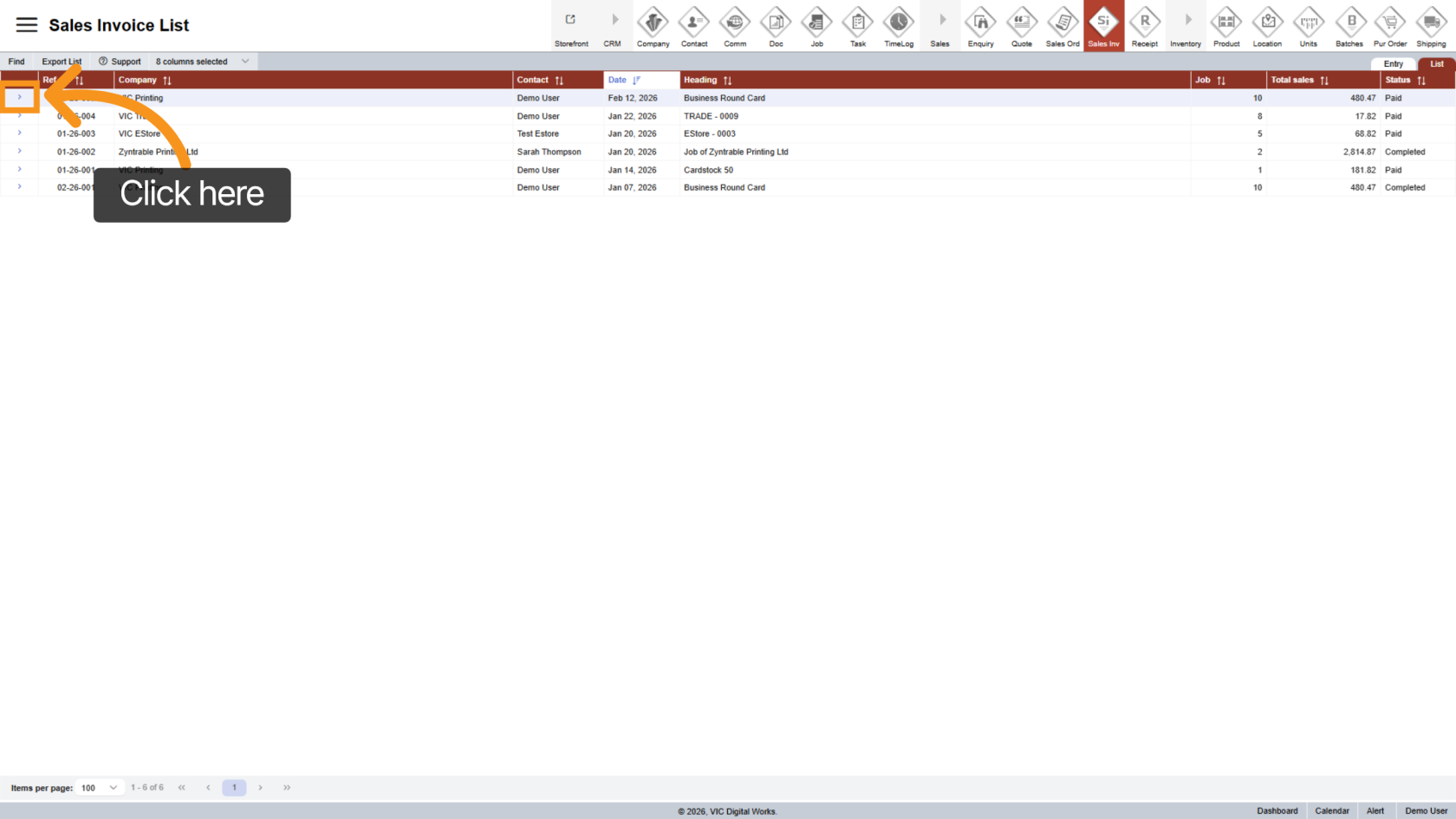This screenshot has width=1456, height=819.
Task: Open the Dashboard link in footer
Action: click(1277, 811)
